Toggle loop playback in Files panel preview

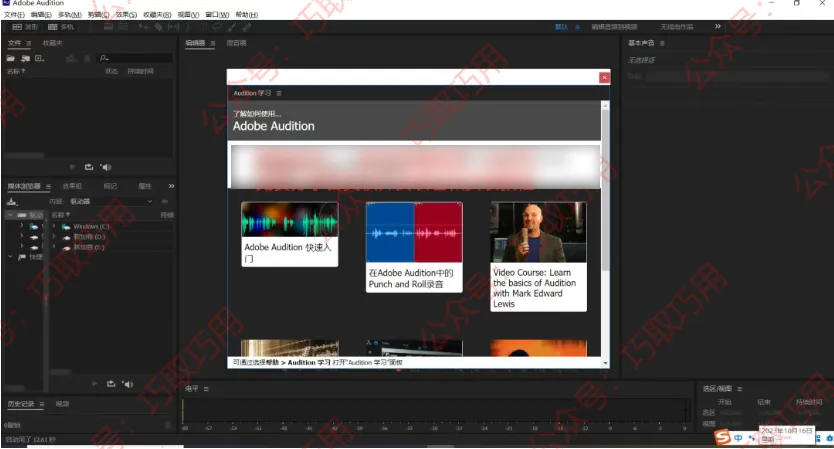pyautogui.click(x=89, y=167)
